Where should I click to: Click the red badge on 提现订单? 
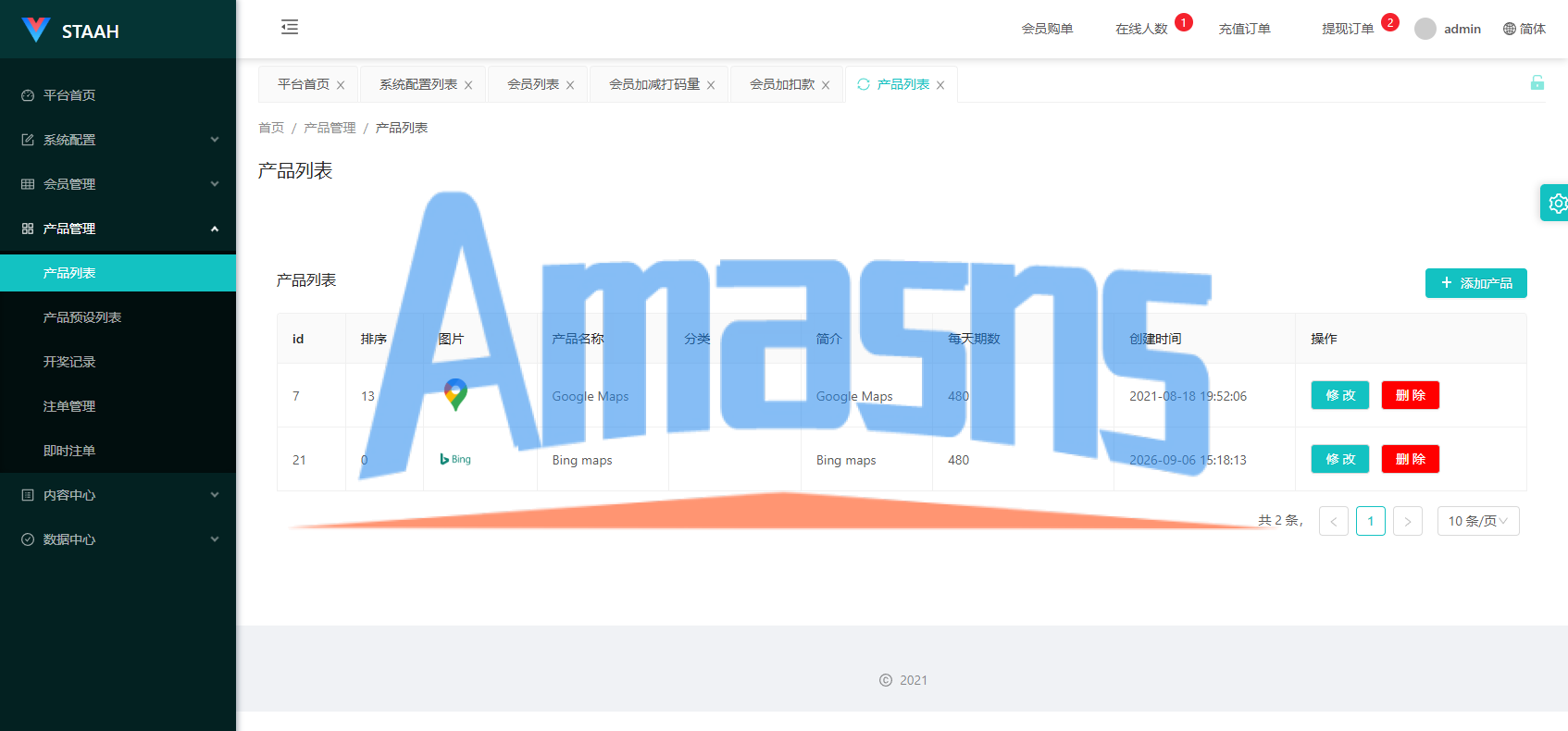pyautogui.click(x=1390, y=22)
